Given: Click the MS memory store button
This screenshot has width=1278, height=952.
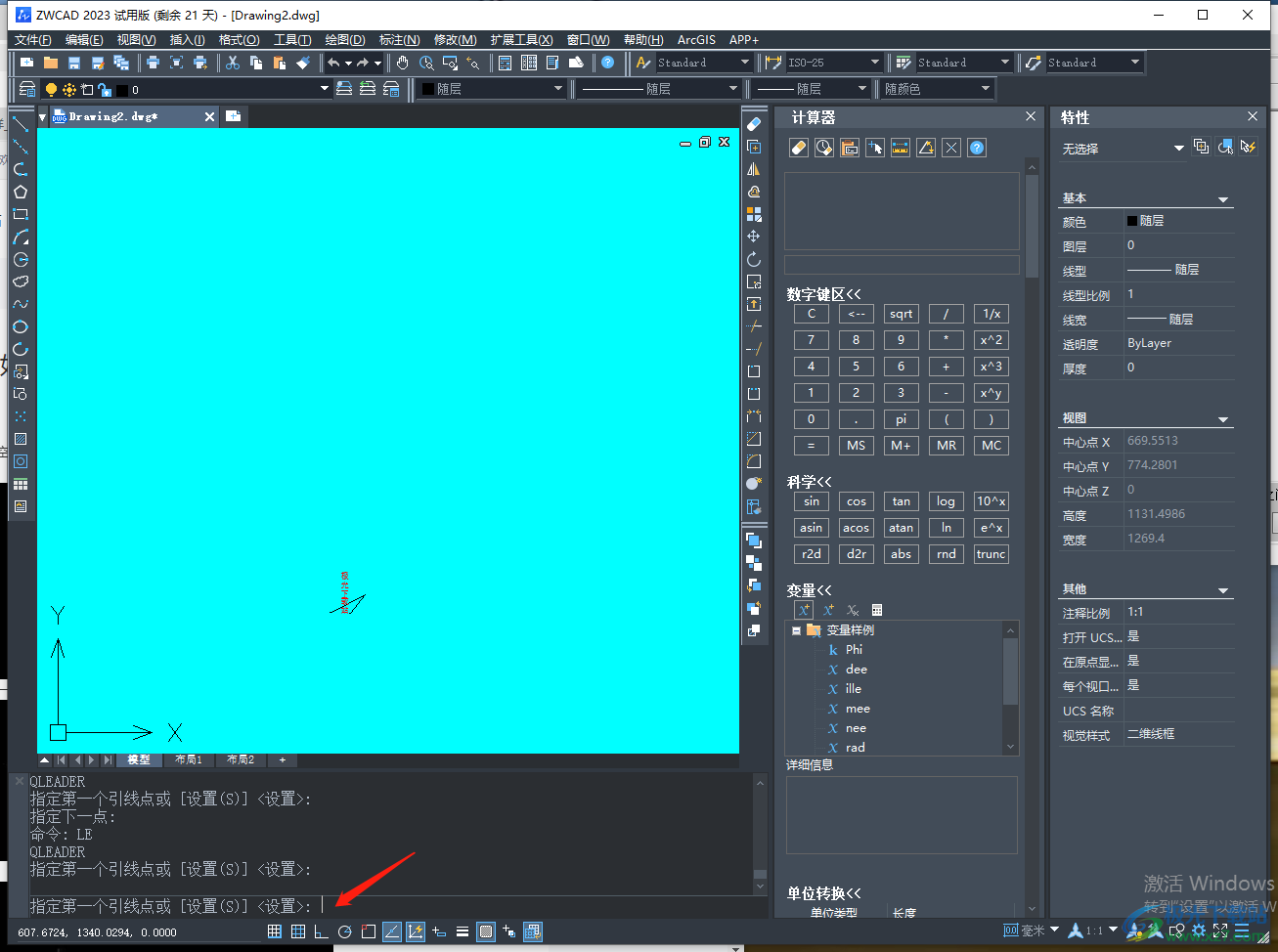Looking at the screenshot, I should click(856, 446).
